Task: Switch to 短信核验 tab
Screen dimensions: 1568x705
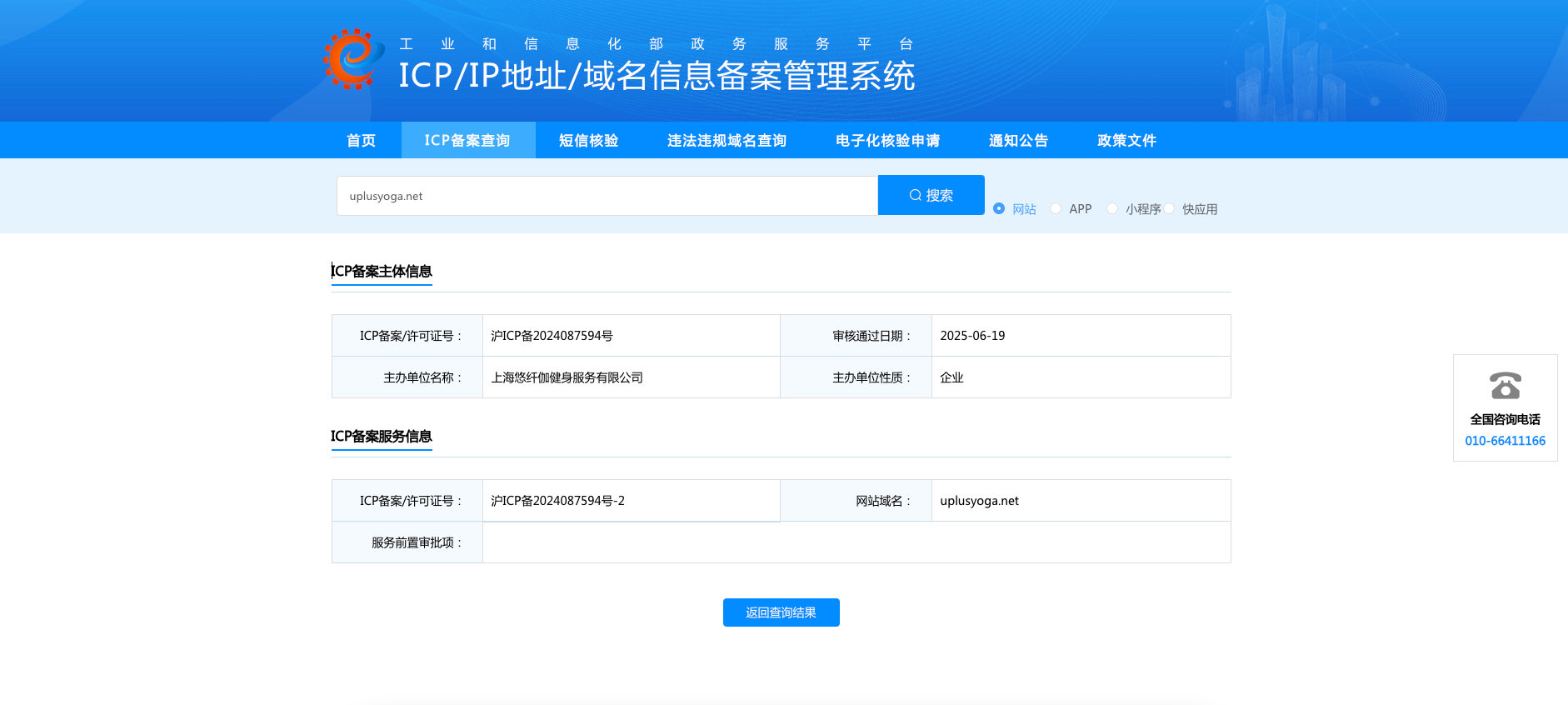Action: pos(589,140)
